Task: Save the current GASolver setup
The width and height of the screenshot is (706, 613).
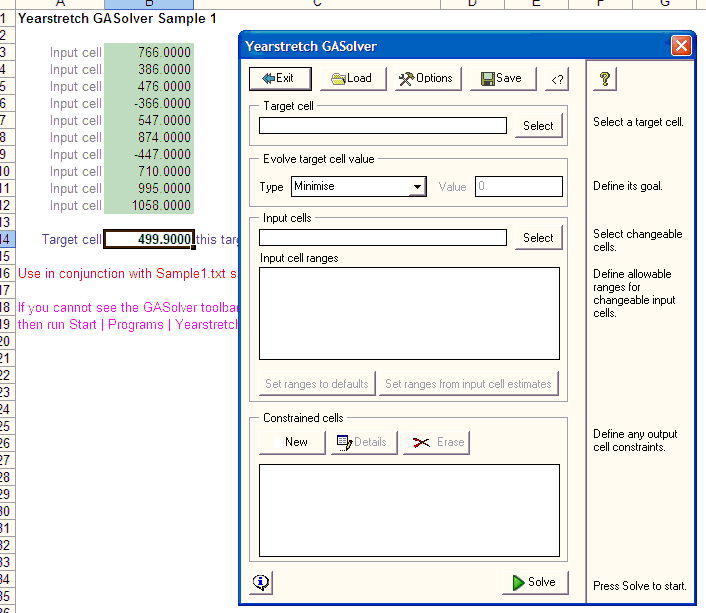Action: [503, 79]
